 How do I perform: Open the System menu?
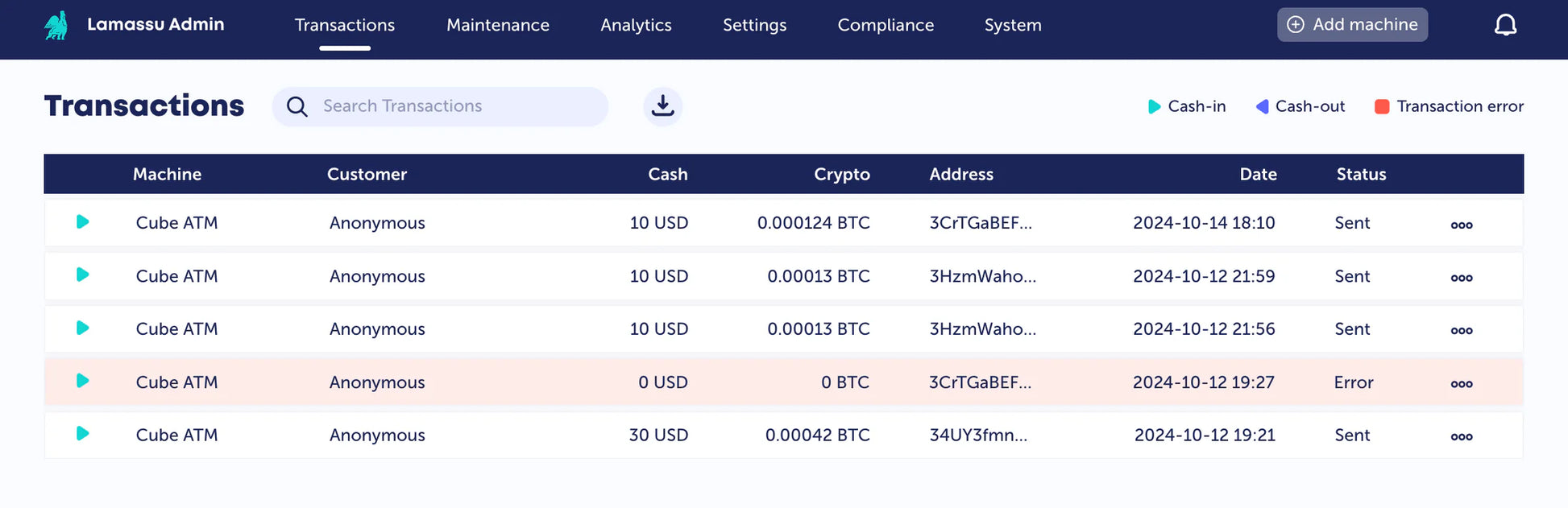(x=1012, y=25)
